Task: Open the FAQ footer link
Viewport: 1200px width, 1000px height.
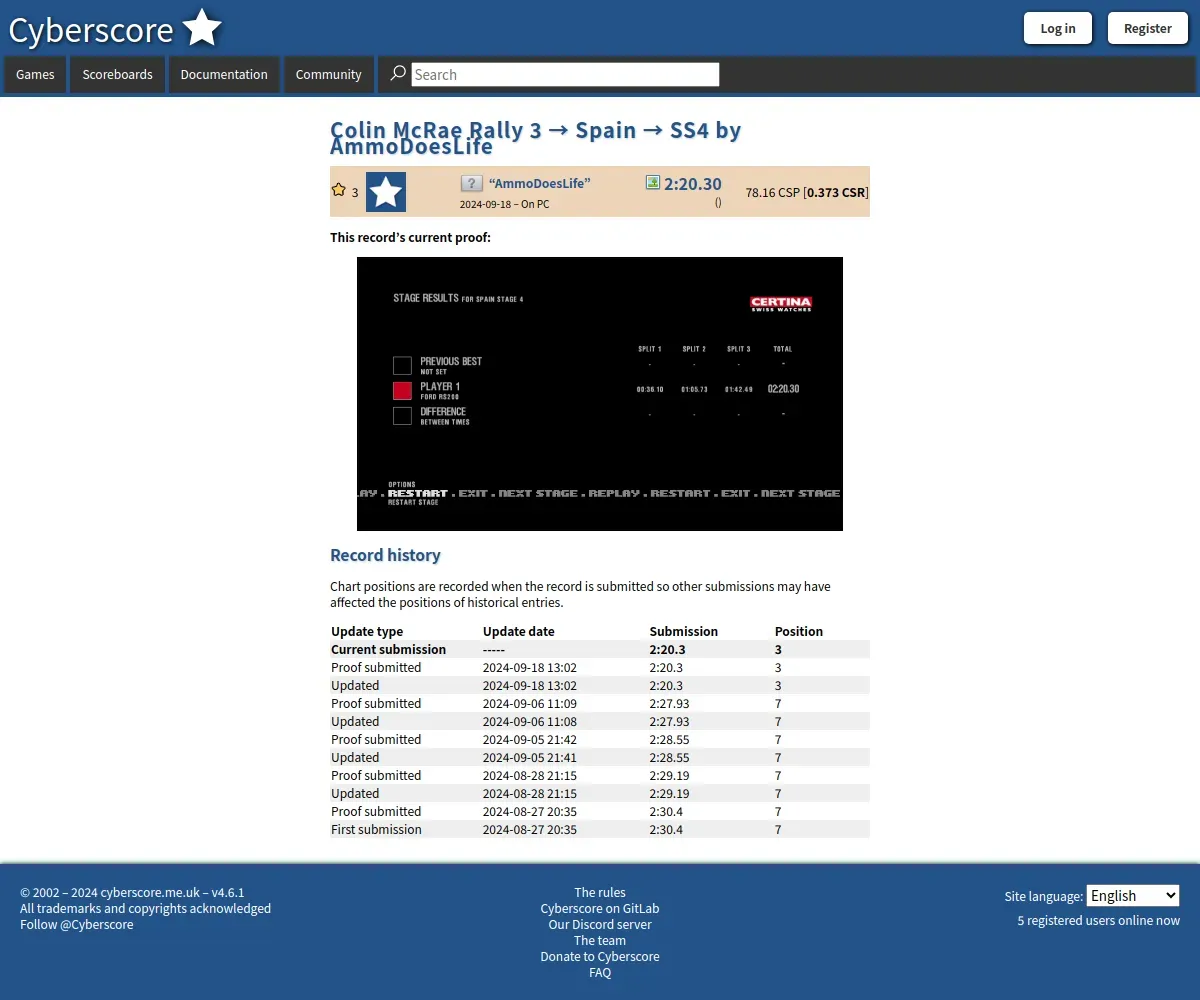Action: [x=600, y=972]
